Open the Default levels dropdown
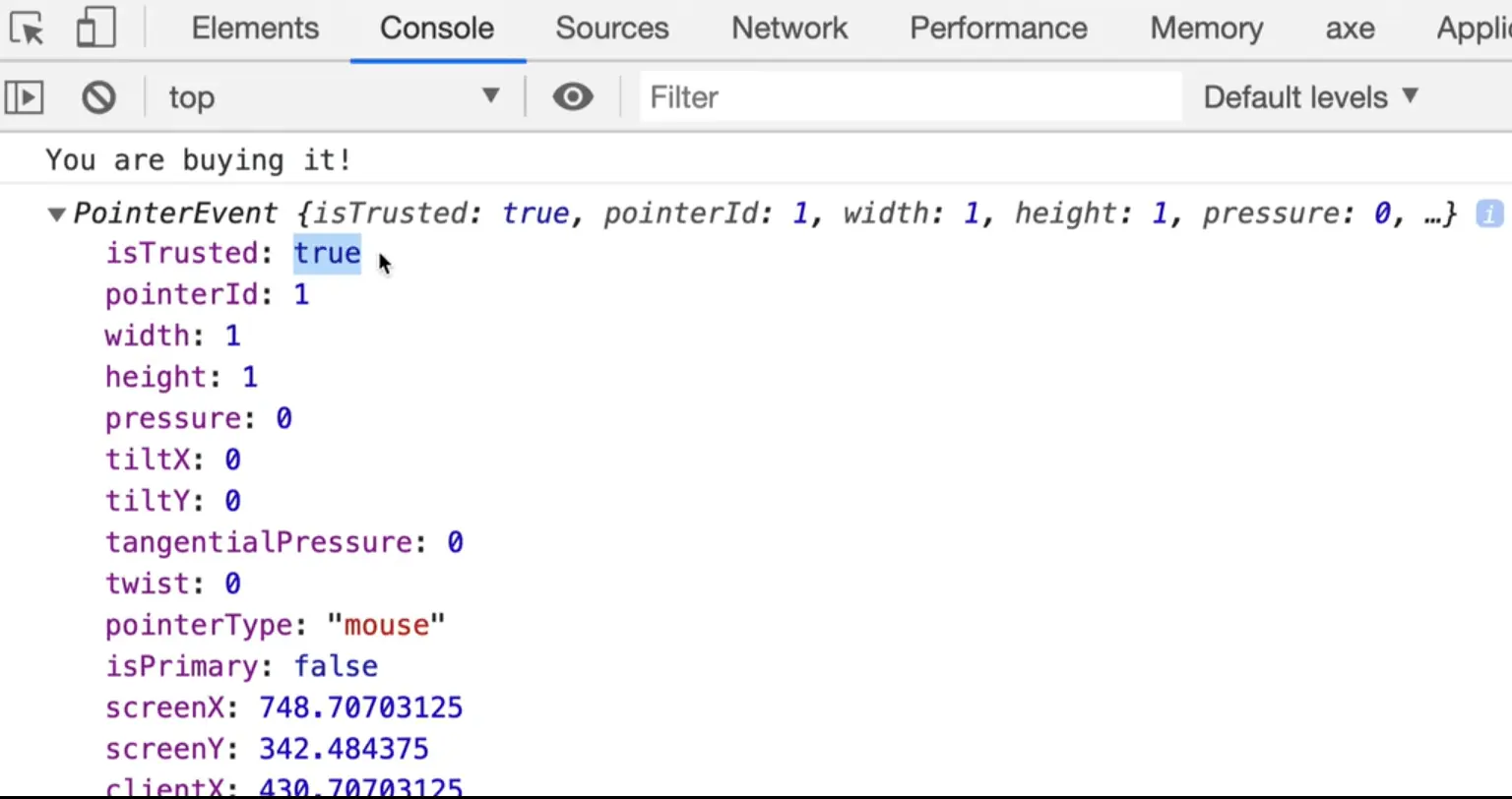 pos(1310,97)
